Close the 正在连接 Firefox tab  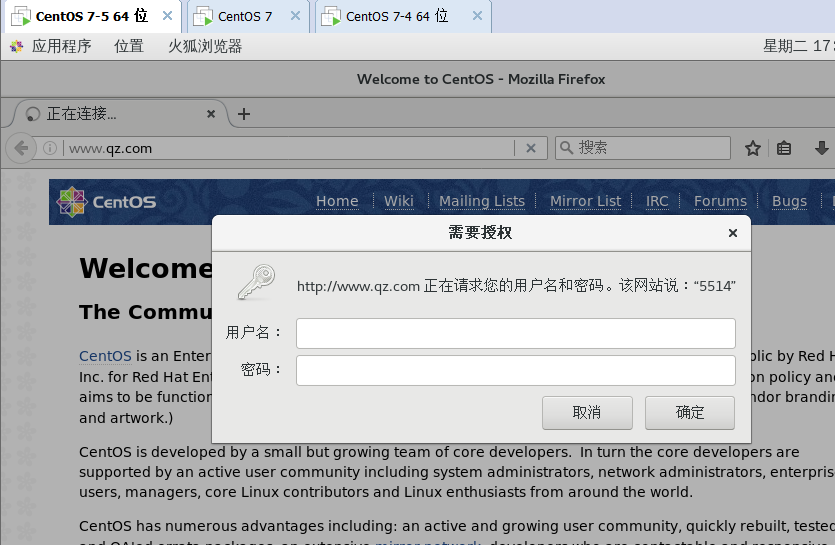211,114
